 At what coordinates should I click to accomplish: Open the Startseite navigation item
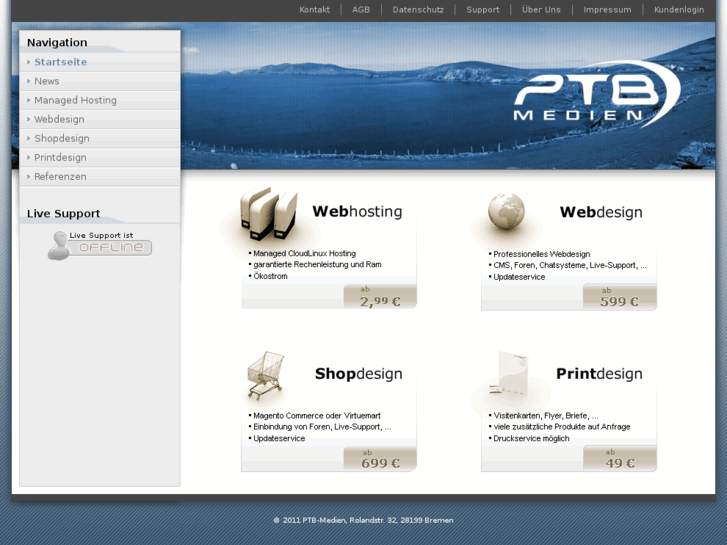(x=60, y=62)
